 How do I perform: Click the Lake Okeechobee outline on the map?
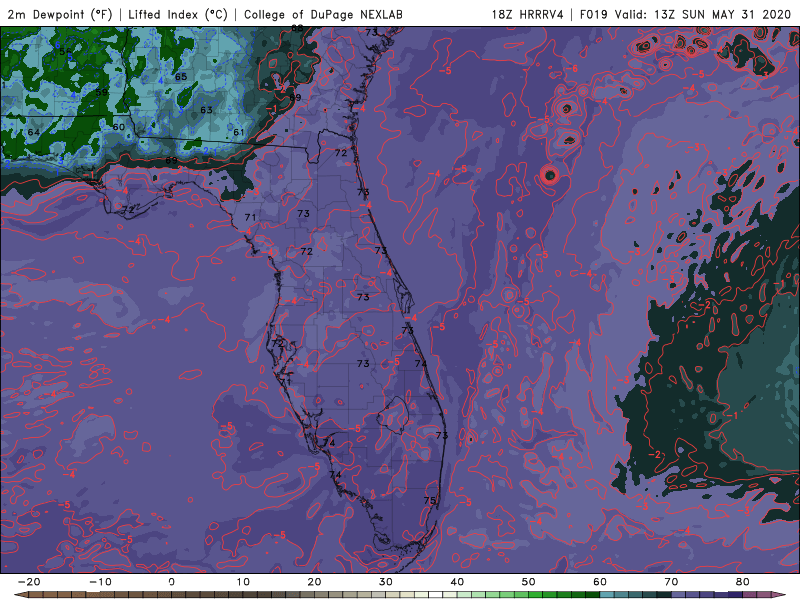tap(393, 413)
